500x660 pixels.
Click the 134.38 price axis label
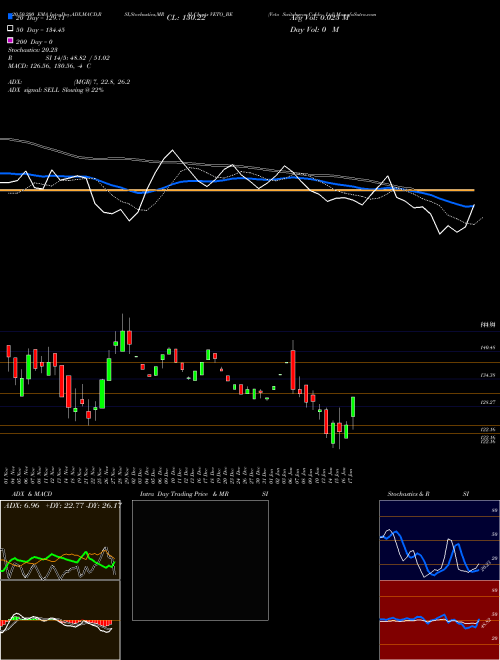click(x=487, y=375)
